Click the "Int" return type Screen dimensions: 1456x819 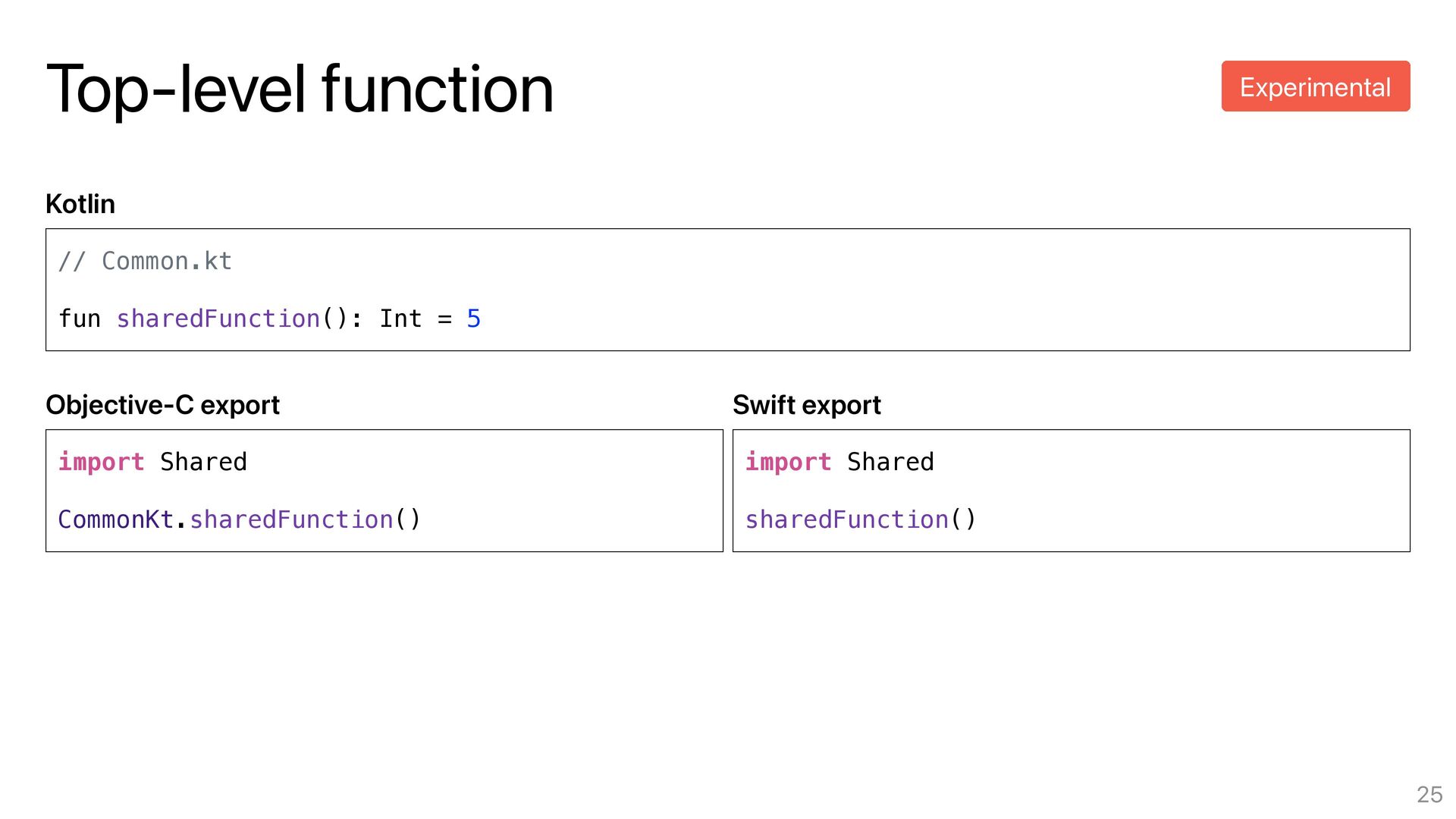coord(400,318)
